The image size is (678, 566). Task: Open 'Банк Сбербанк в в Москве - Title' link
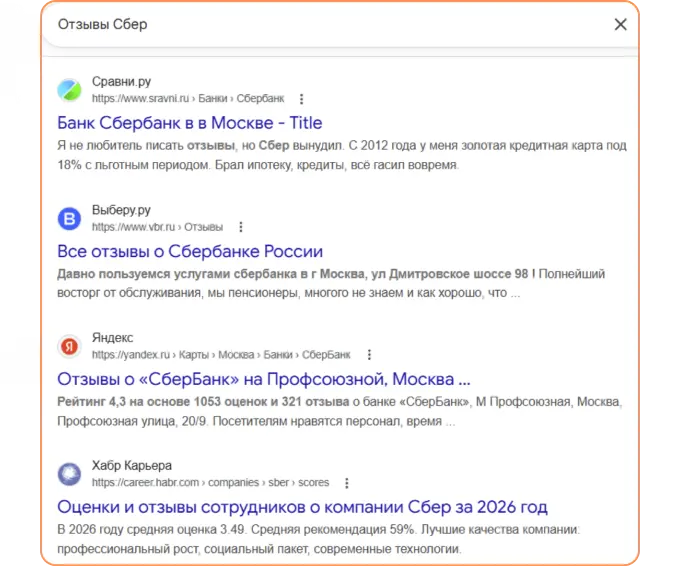189,123
